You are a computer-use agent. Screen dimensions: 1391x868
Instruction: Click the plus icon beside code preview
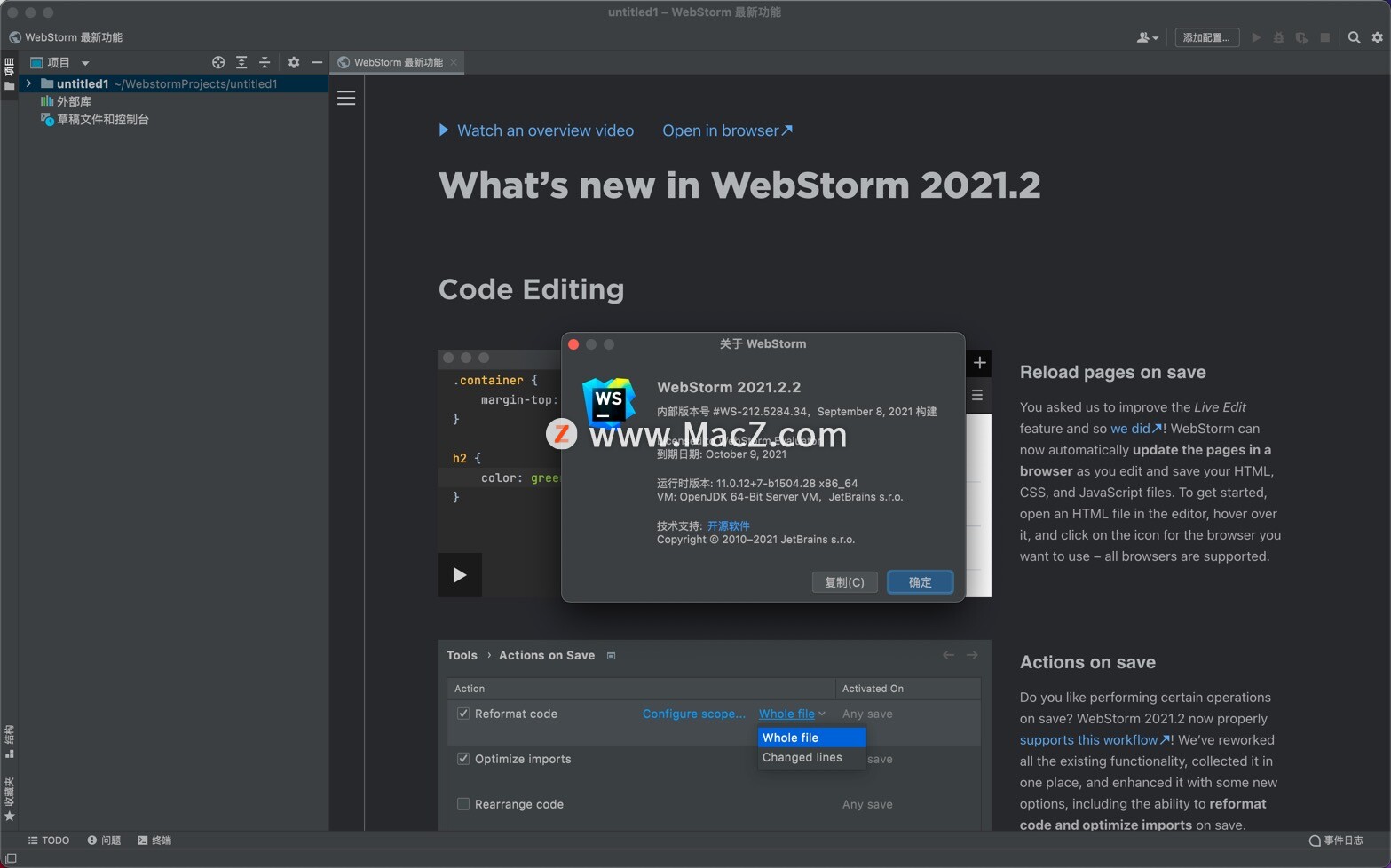point(979,362)
